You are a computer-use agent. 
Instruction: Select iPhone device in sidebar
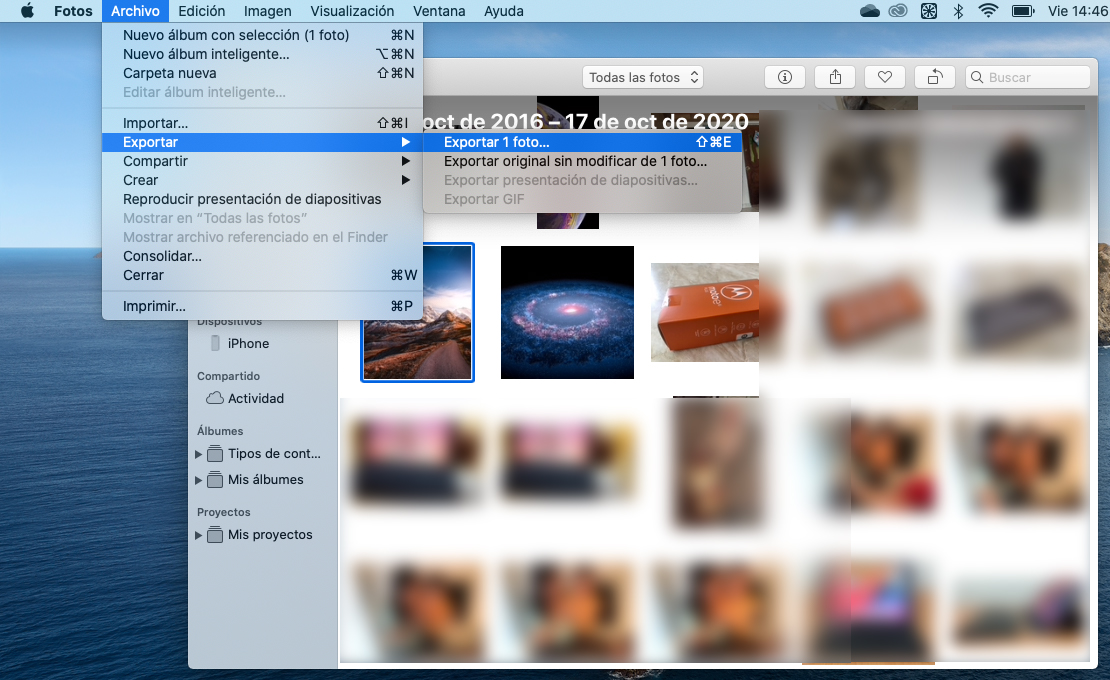coord(248,343)
